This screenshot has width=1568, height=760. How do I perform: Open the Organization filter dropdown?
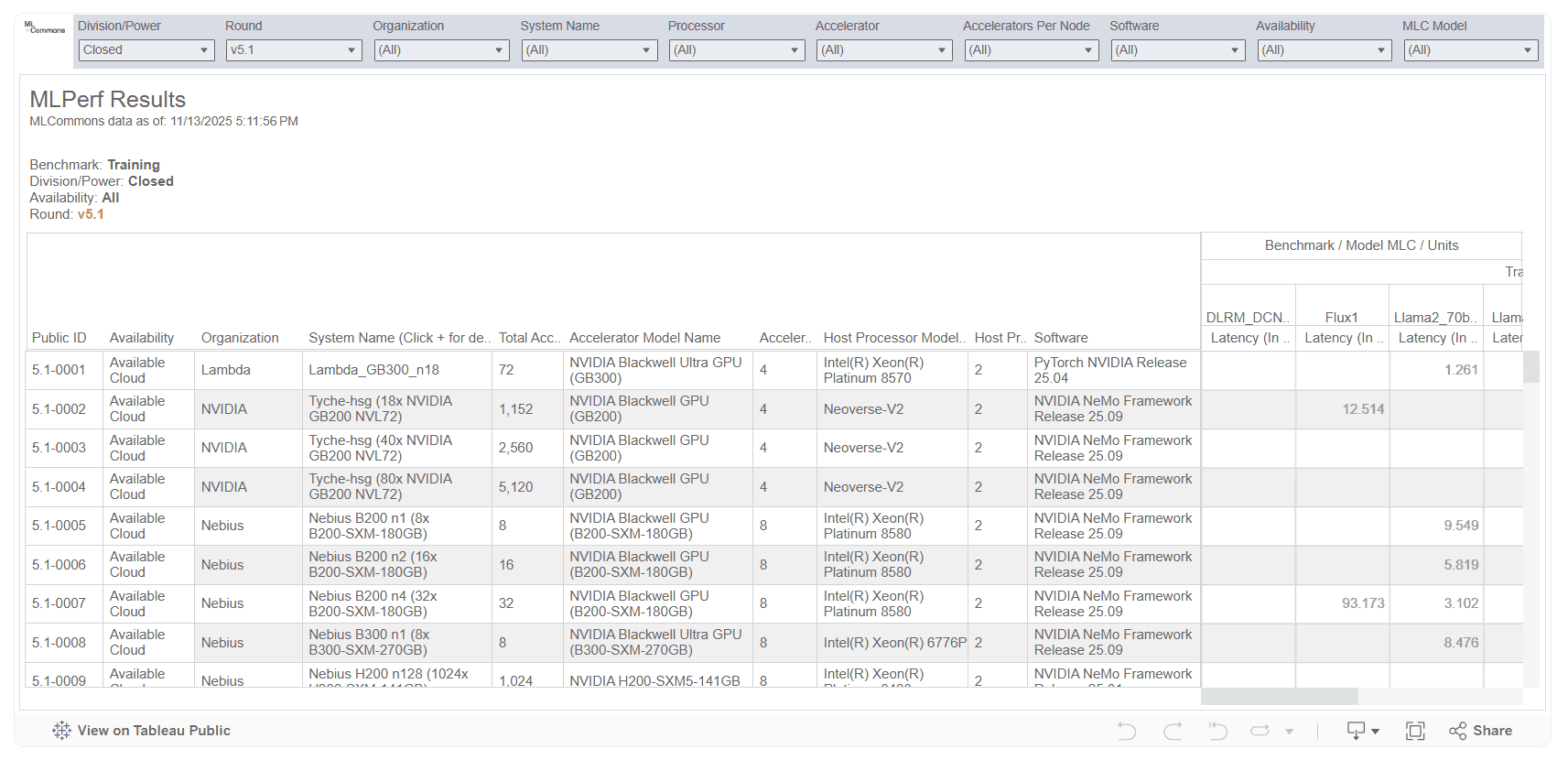(x=441, y=50)
